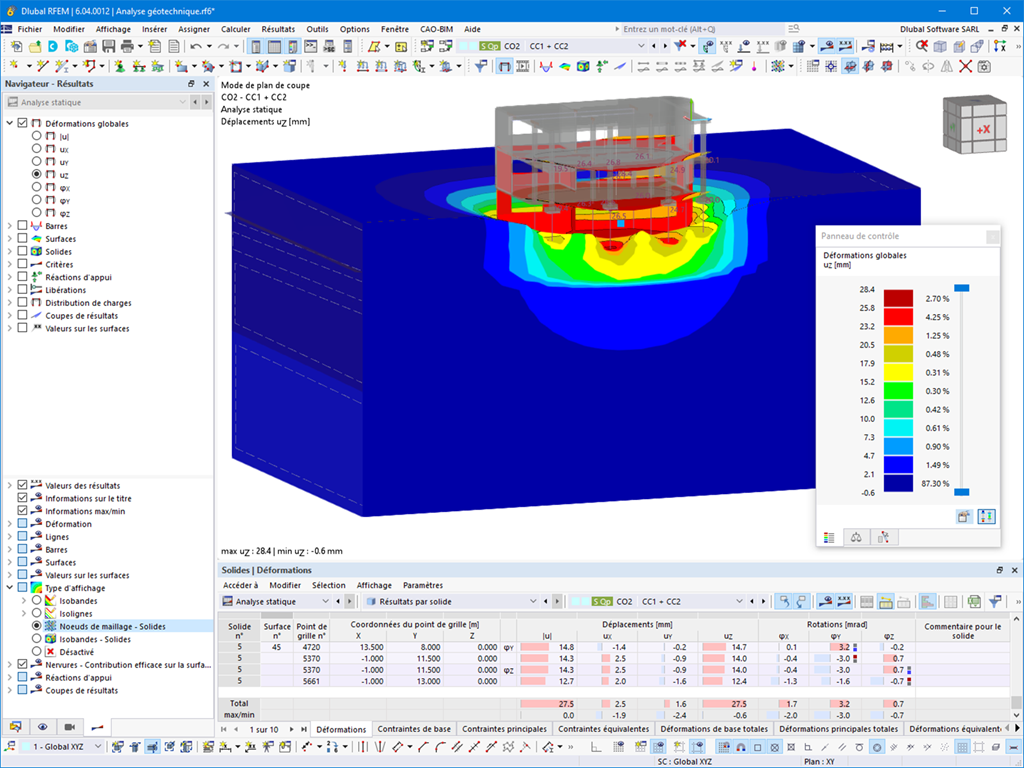1024x768 pixels.
Task: Select the ux deformation radio button
Action: (x=37, y=149)
